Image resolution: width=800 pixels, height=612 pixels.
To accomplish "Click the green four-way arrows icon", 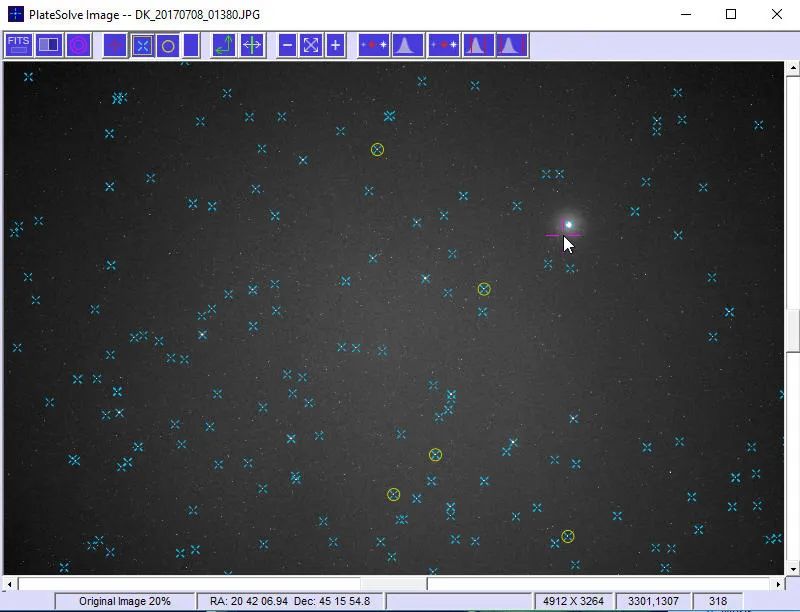I will [252, 45].
